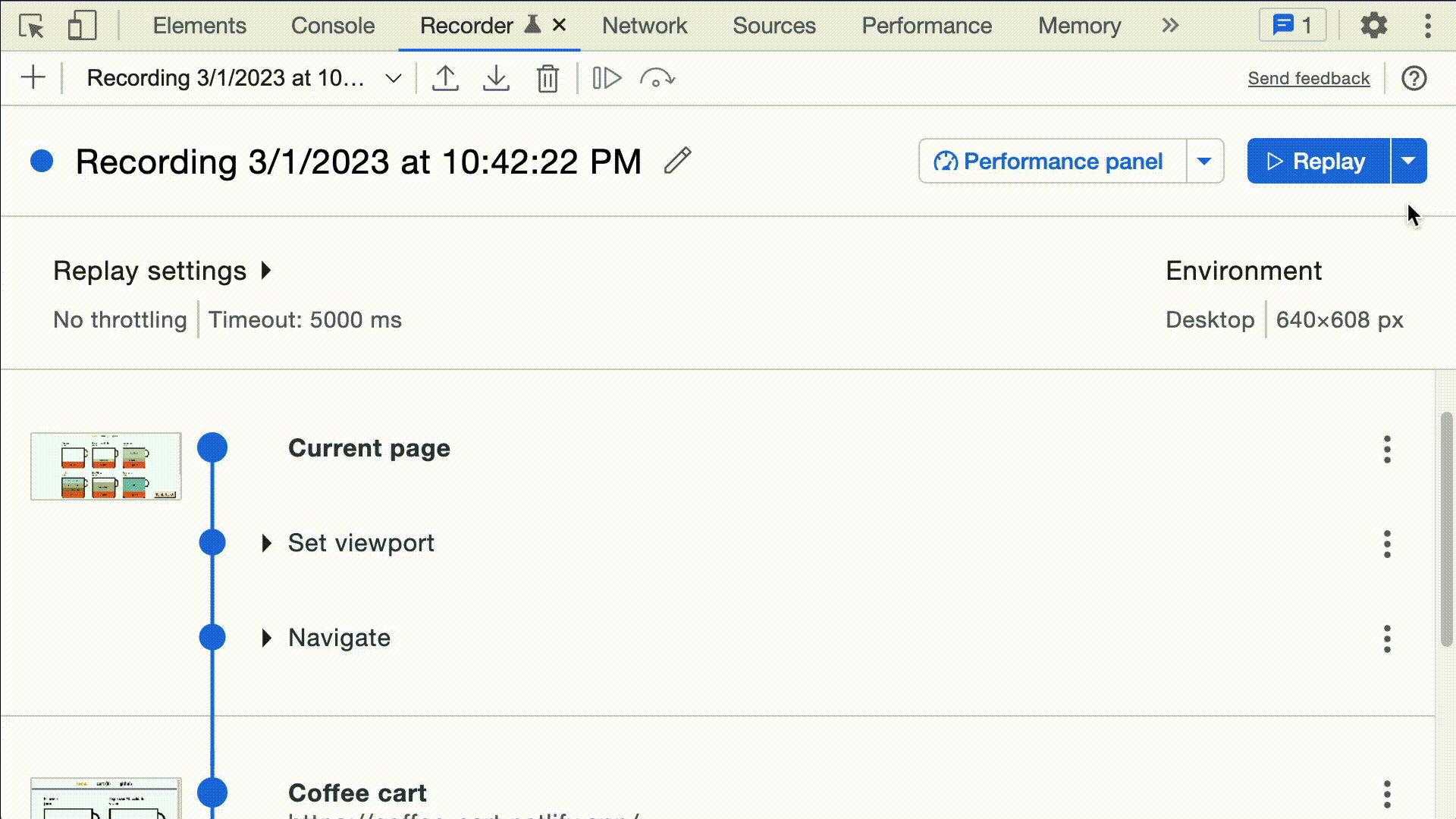This screenshot has width=1456, height=819.
Task: Click the delete recording trash icon
Action: click(548, 78)
